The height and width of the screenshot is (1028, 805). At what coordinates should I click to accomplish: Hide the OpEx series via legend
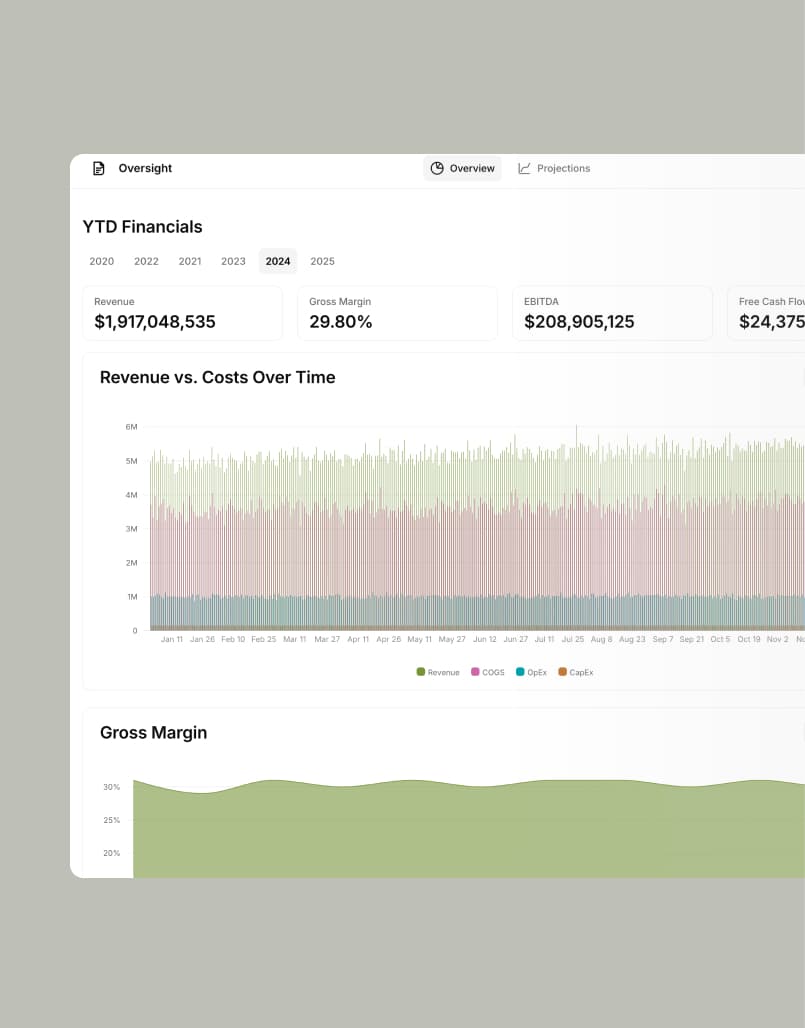531,672
